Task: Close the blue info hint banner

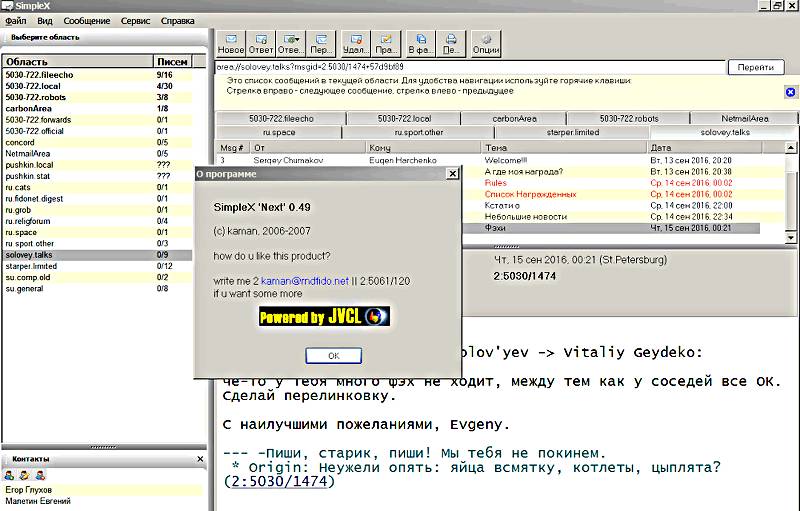Action: coord(790,92)
